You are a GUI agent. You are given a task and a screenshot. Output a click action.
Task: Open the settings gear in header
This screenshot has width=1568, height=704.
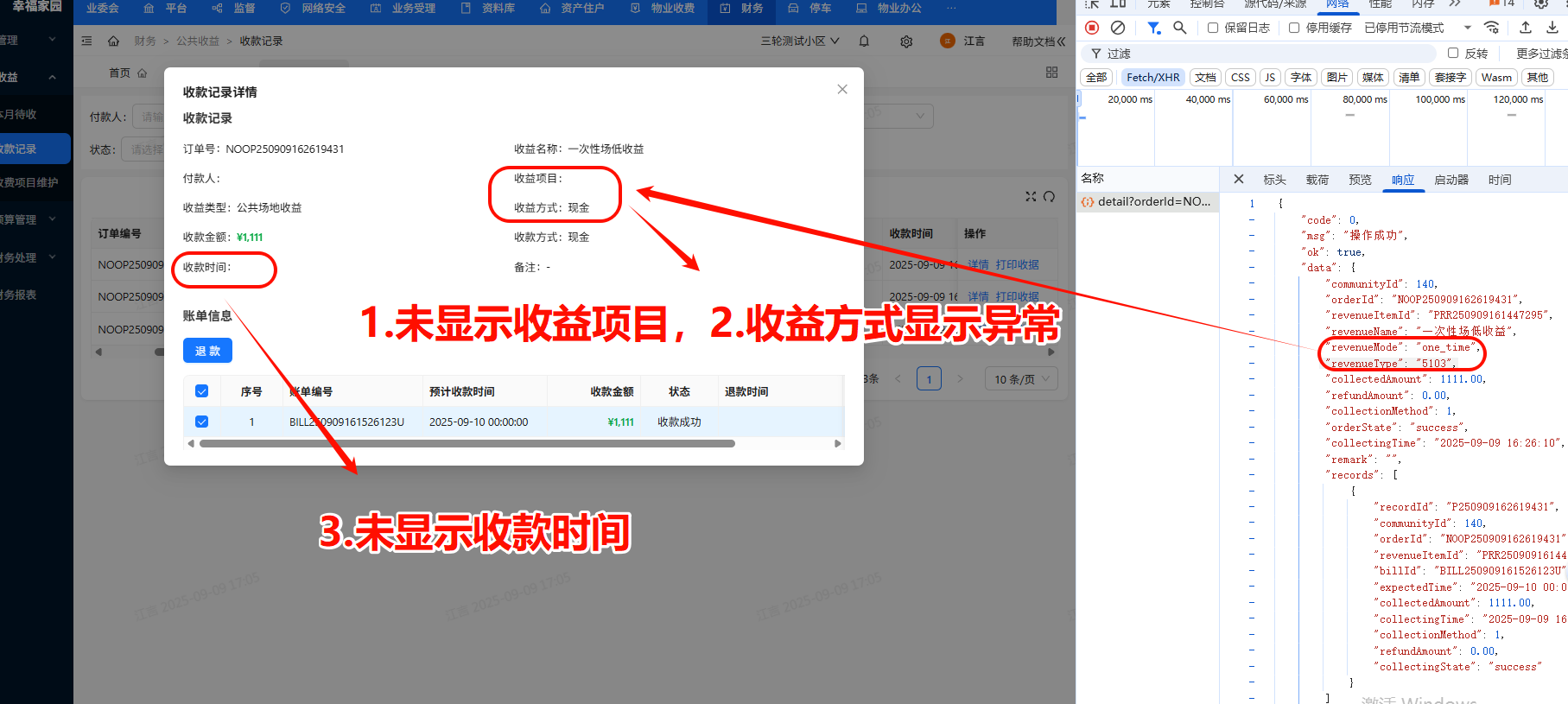[906, 41]
